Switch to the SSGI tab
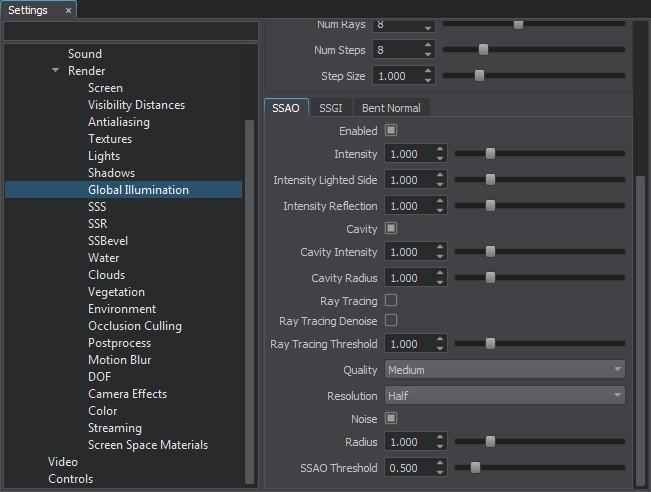The image size is (651, 492). click(x=330, y=108)
